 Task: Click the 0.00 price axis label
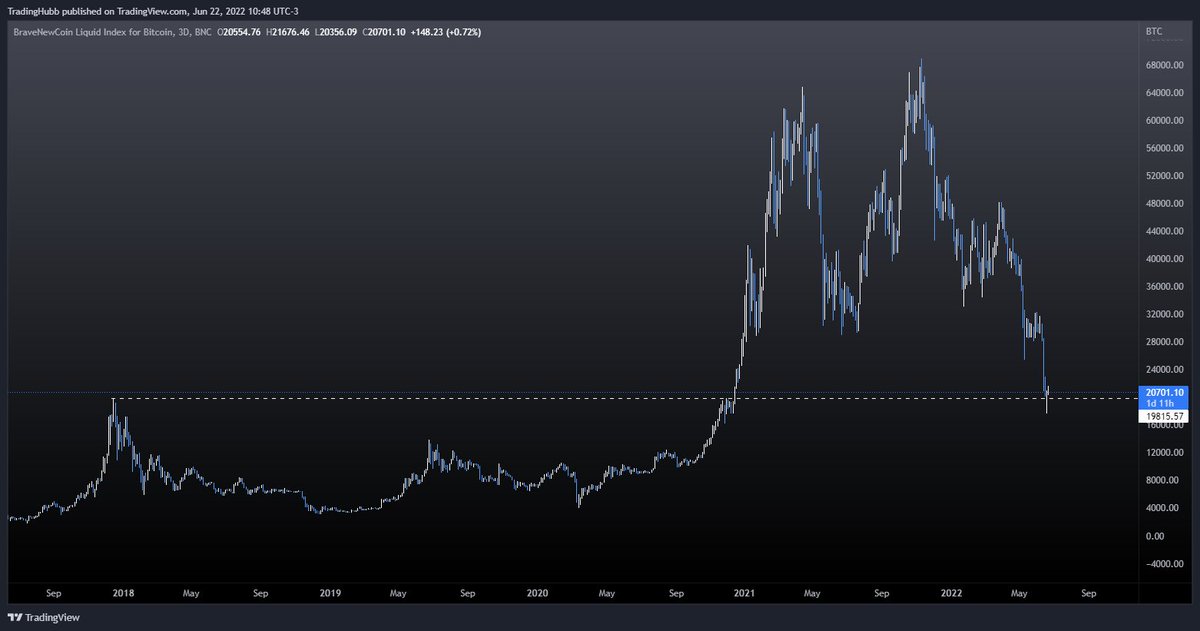tap(1155, 536)
